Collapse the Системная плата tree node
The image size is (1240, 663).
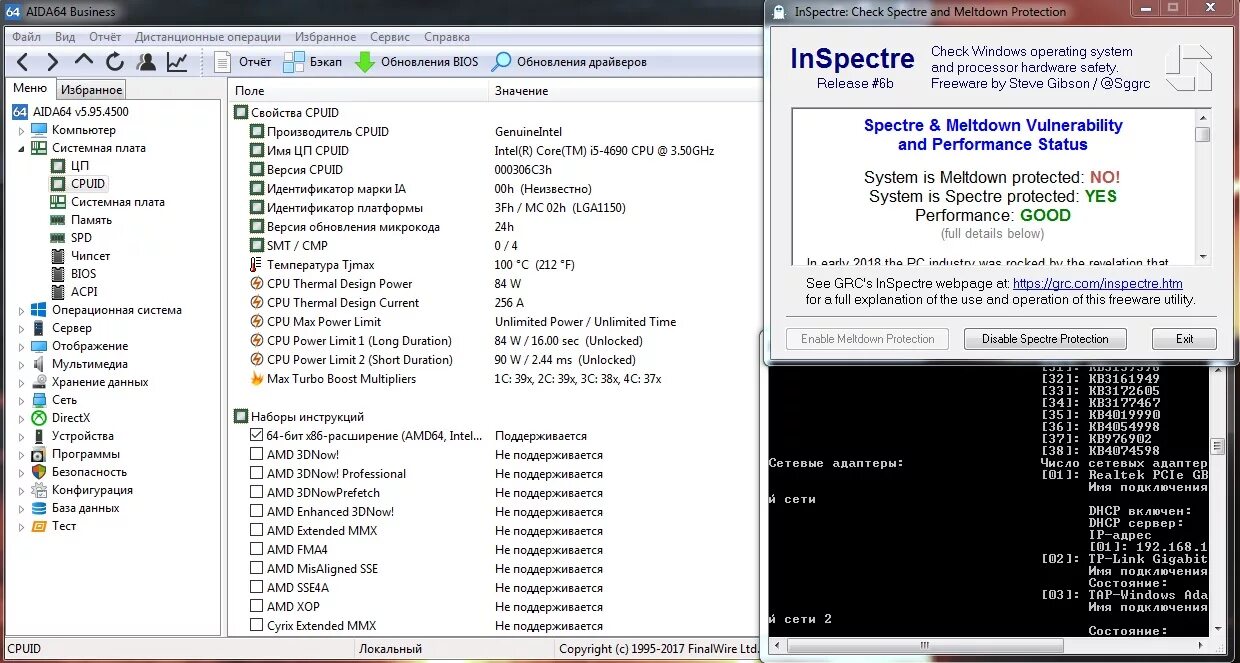click(21, 148)
